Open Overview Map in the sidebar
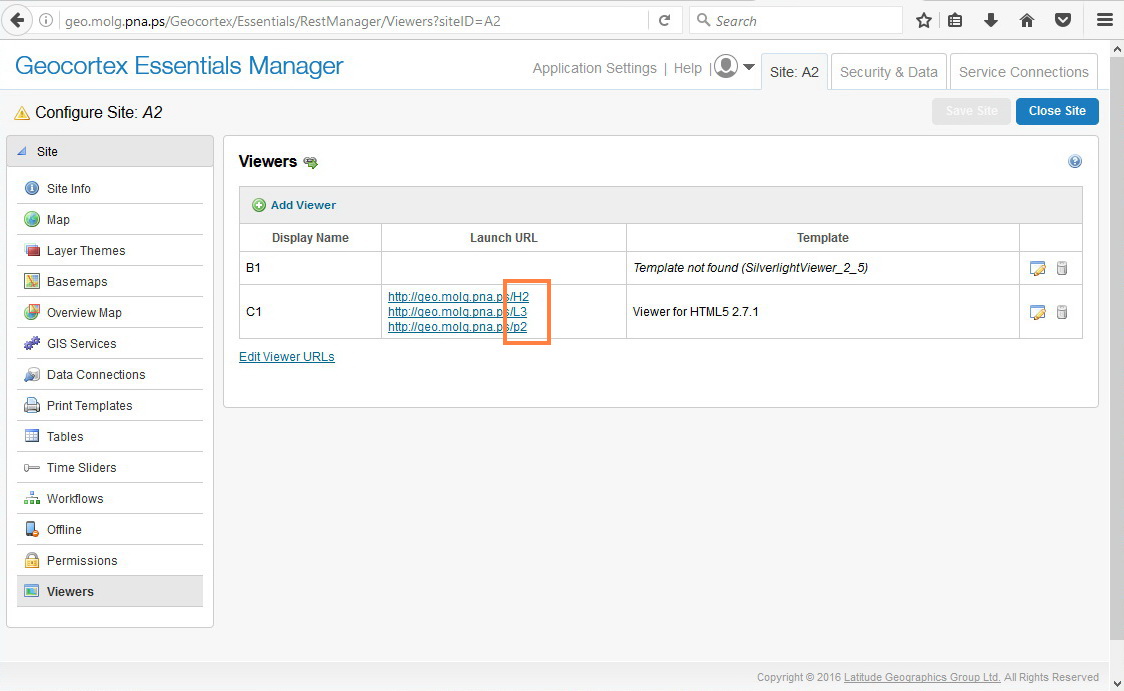The height and width of the screenshot is (691, 1124). [x=110, y=313]
